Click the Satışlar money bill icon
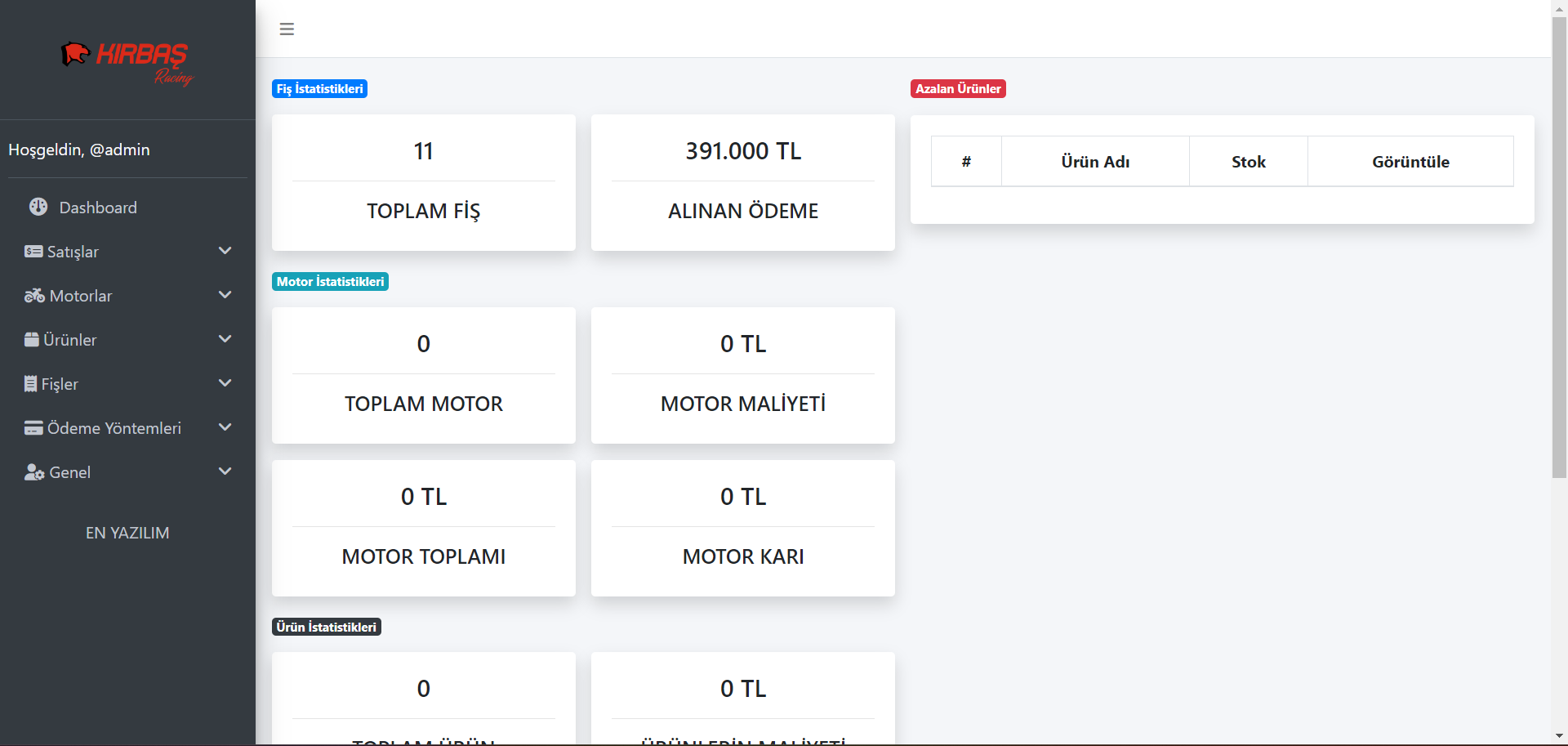 33,252
